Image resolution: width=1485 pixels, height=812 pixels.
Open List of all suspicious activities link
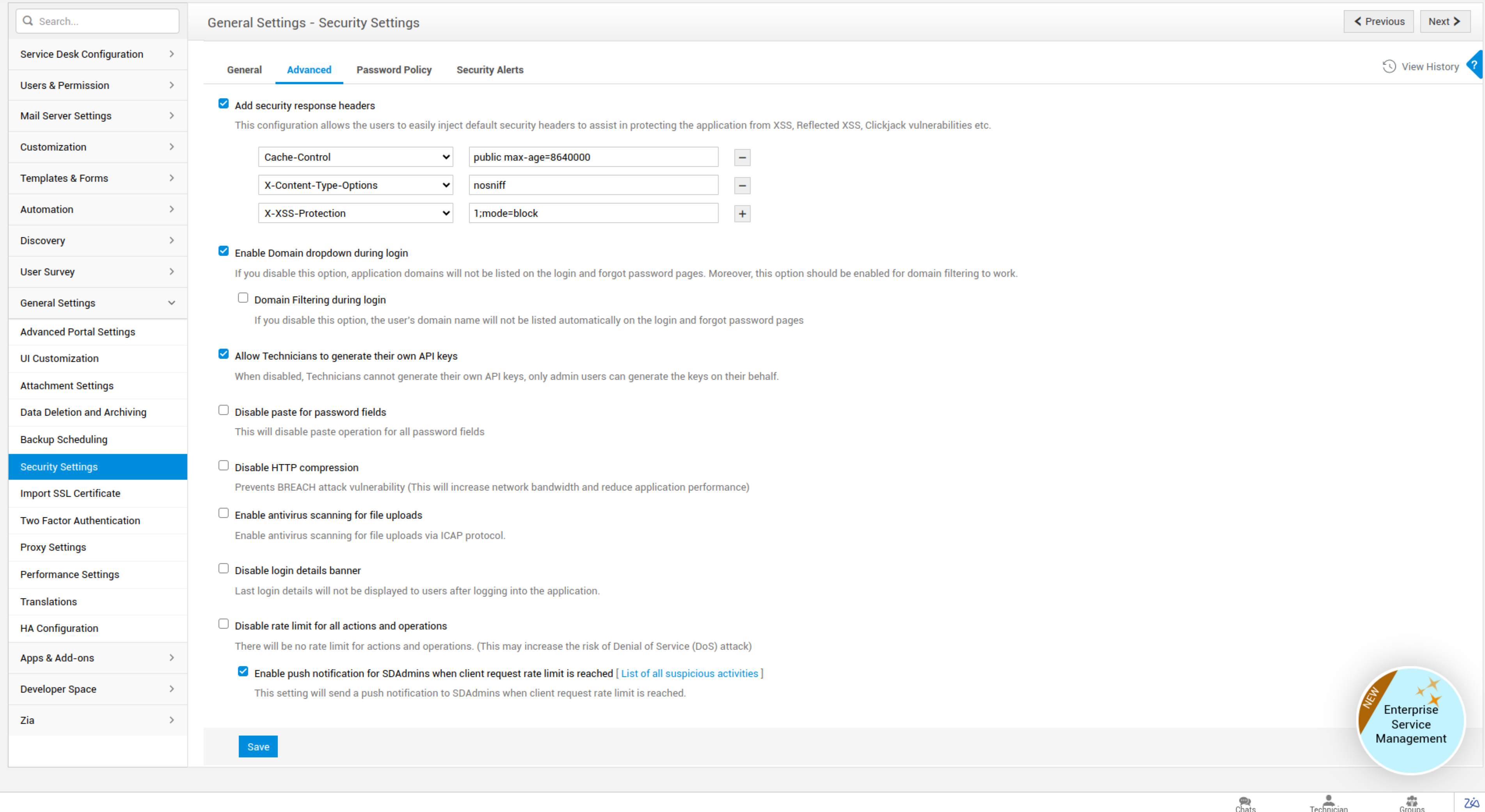point(689,673)
